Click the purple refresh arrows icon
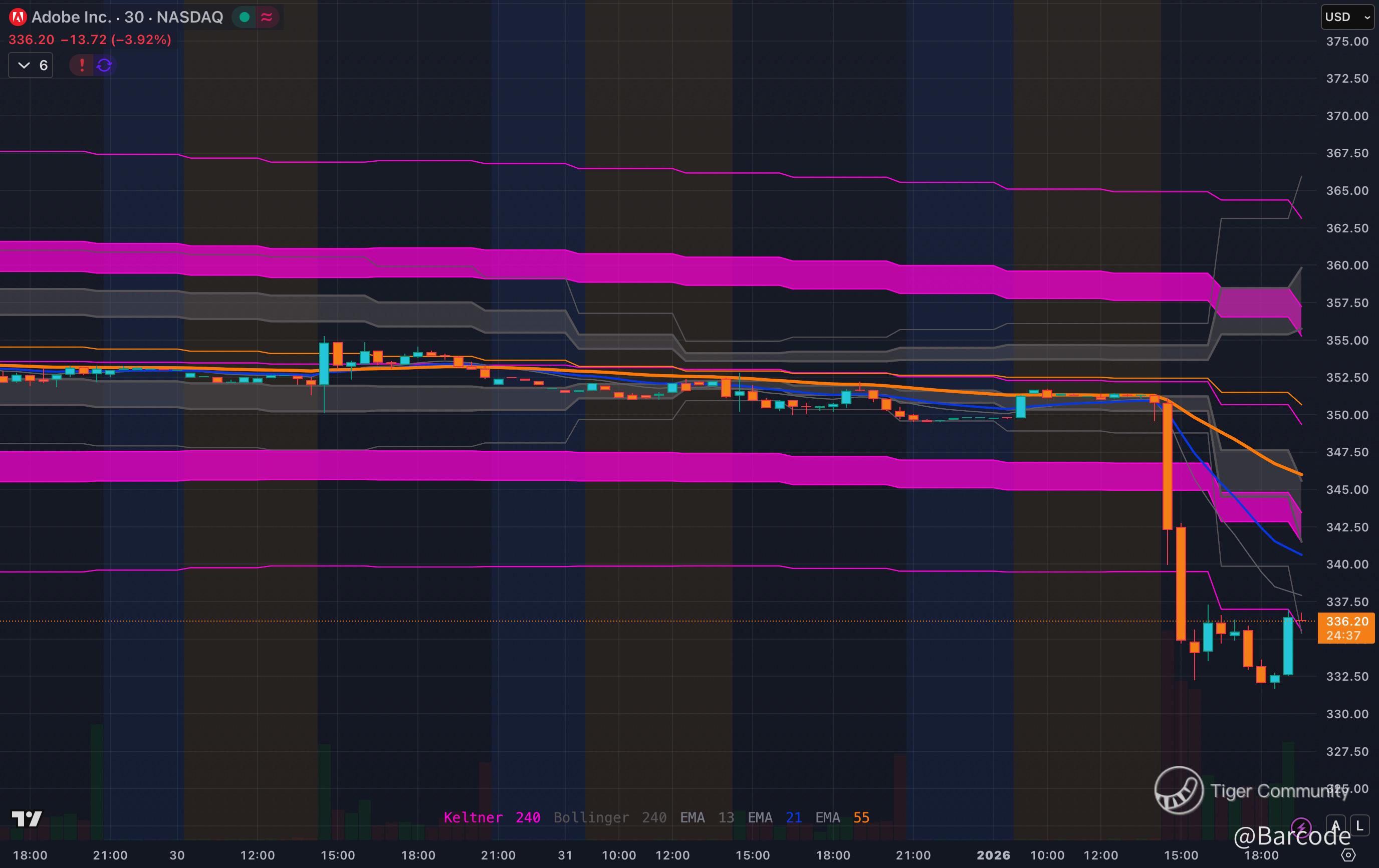The width and height of the screenshot is (1379, 868). tap(104, 65)
